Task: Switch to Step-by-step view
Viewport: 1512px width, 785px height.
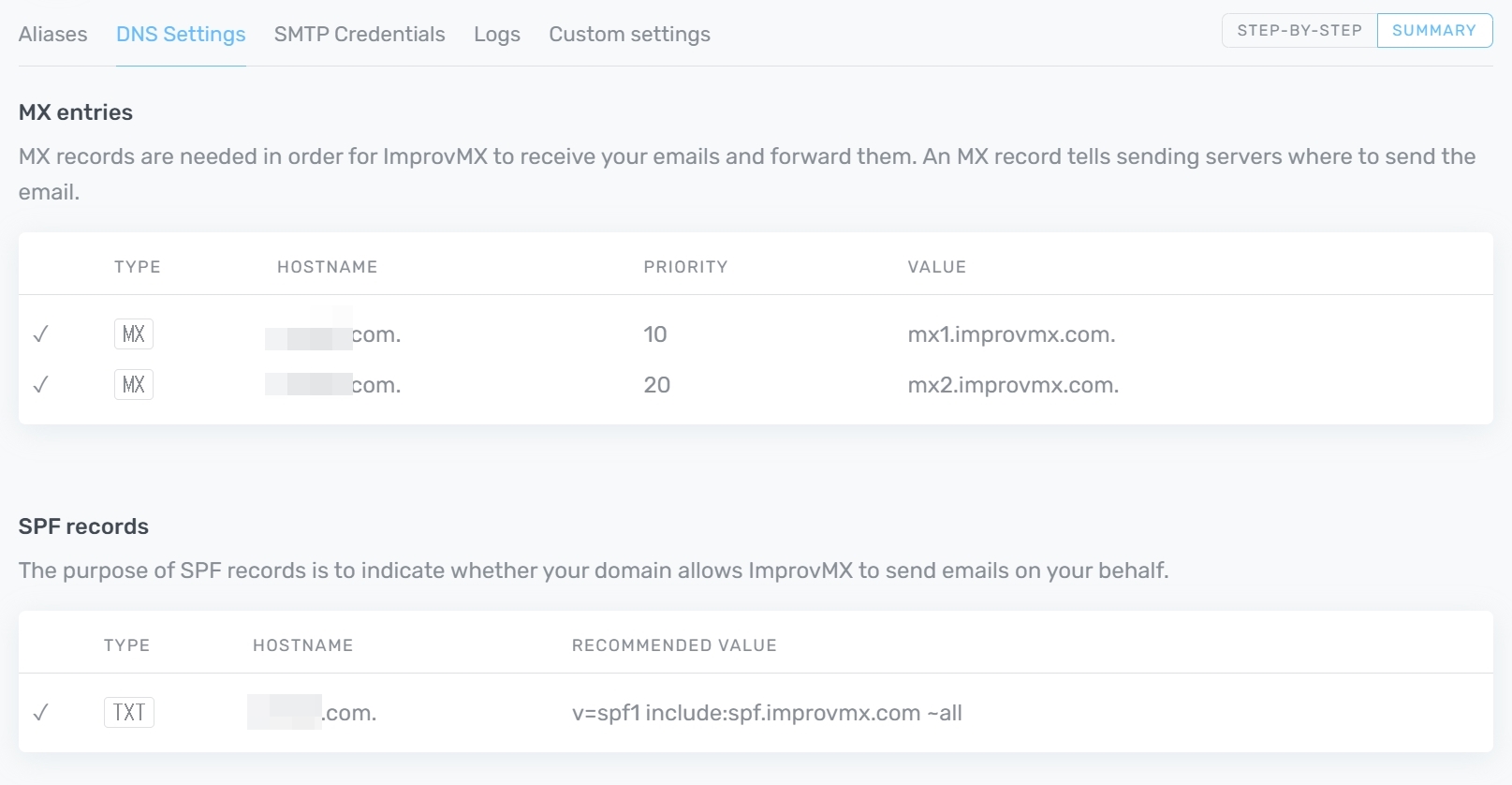Action: (1299, 30)
